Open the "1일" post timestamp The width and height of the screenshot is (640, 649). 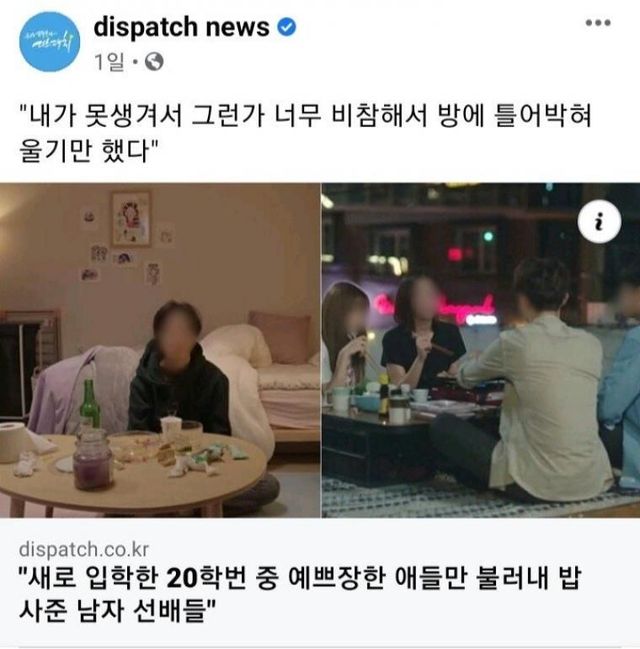[109, 62]
